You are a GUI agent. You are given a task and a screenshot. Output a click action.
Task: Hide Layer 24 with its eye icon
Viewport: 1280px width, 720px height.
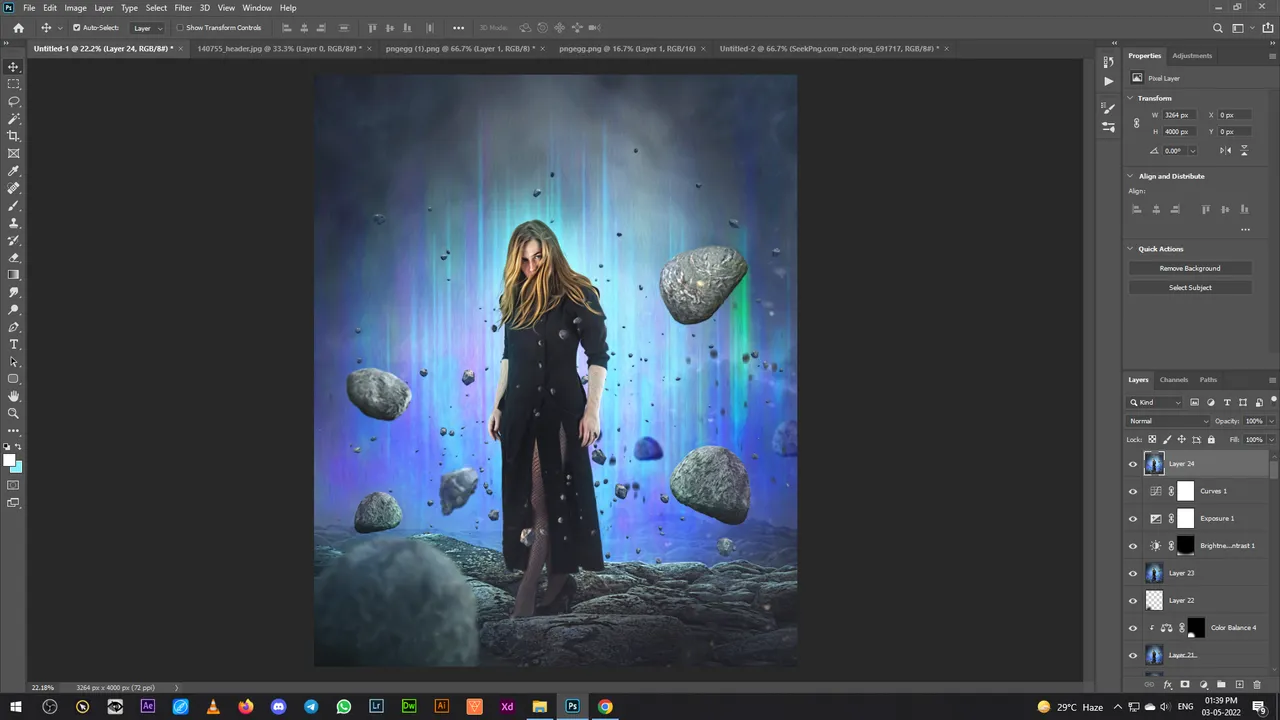(1133, 464)
